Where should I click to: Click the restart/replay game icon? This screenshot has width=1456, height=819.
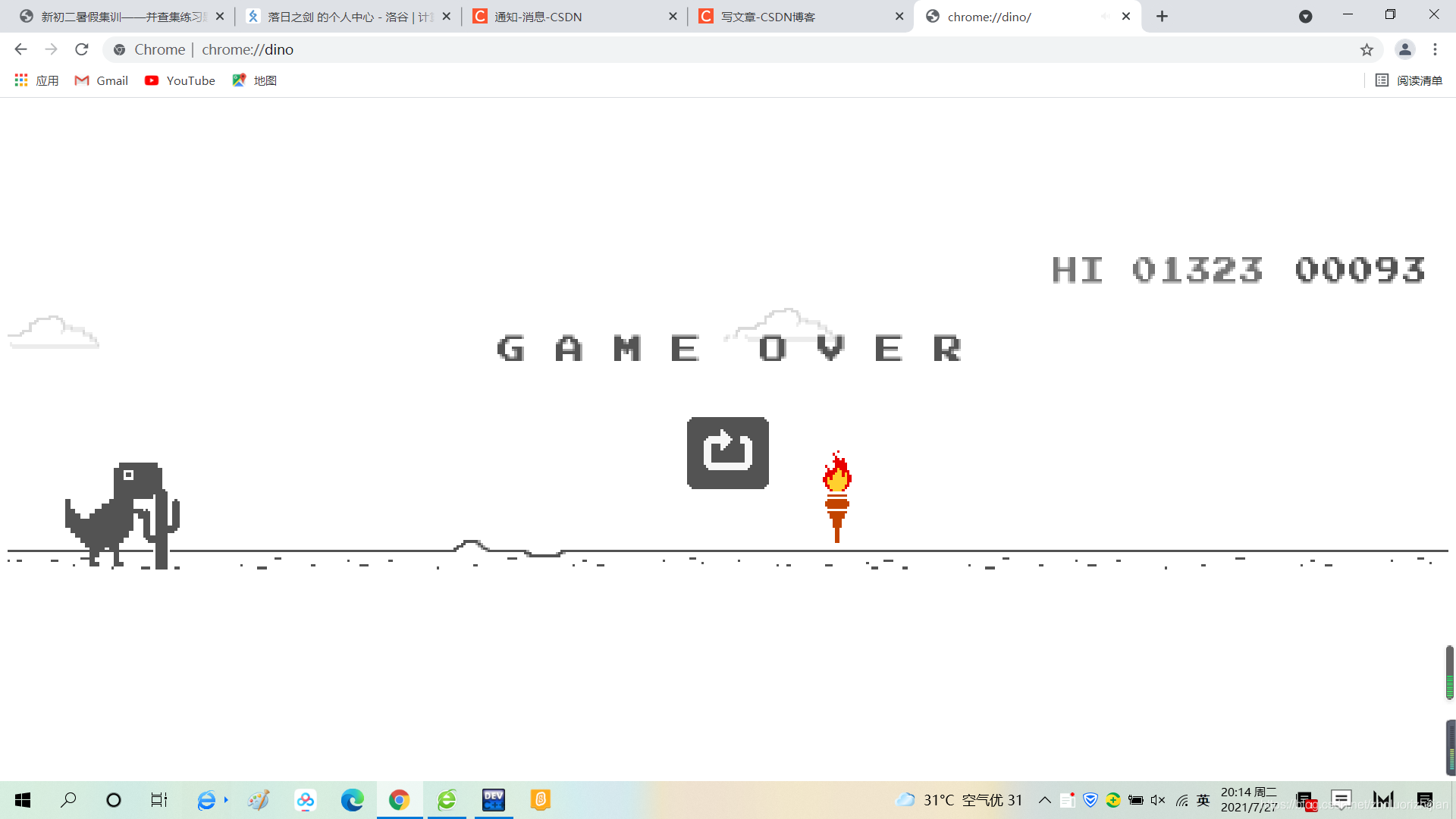coord(728,453)
